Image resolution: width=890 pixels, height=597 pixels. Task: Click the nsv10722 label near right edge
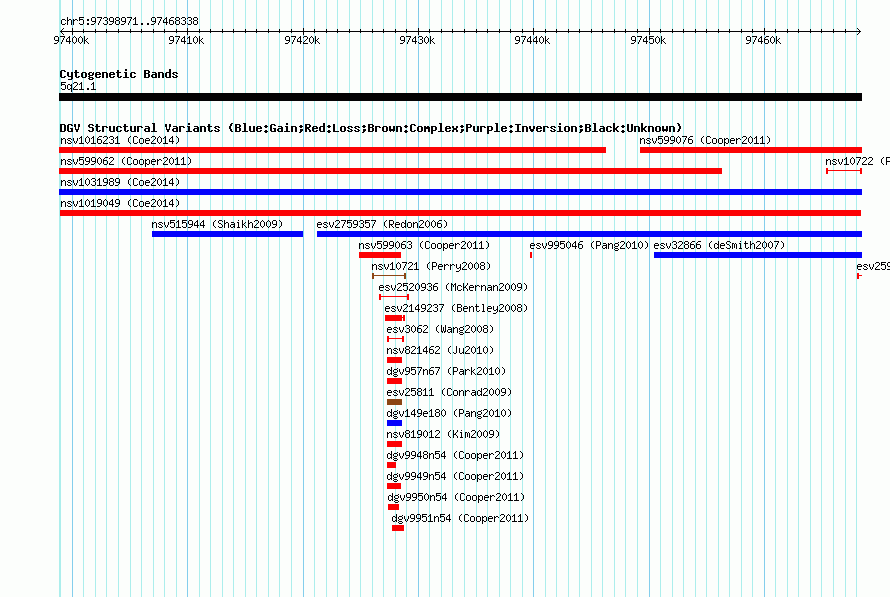click(x=857, y=161)
